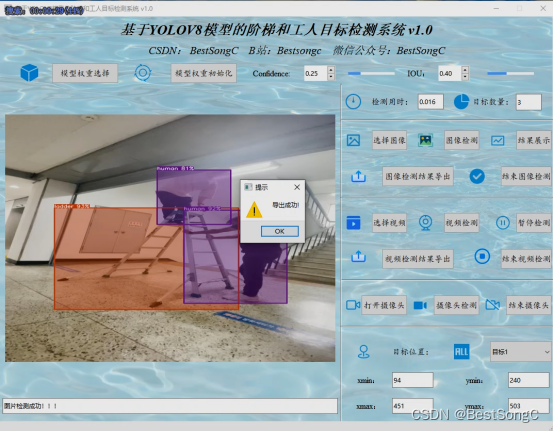The height and width of the screenshot is (432, 554).
Task: Click the blue checkmark end-image icon
Action: click(x=477, y=176)
